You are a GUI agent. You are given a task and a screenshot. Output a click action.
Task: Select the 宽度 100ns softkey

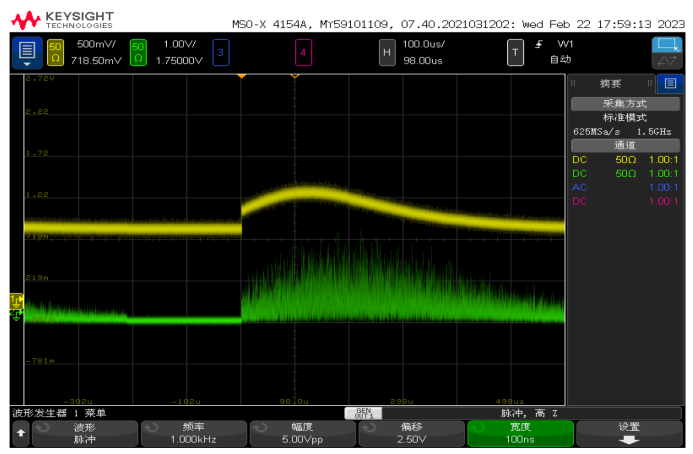[x=520, y=433]
